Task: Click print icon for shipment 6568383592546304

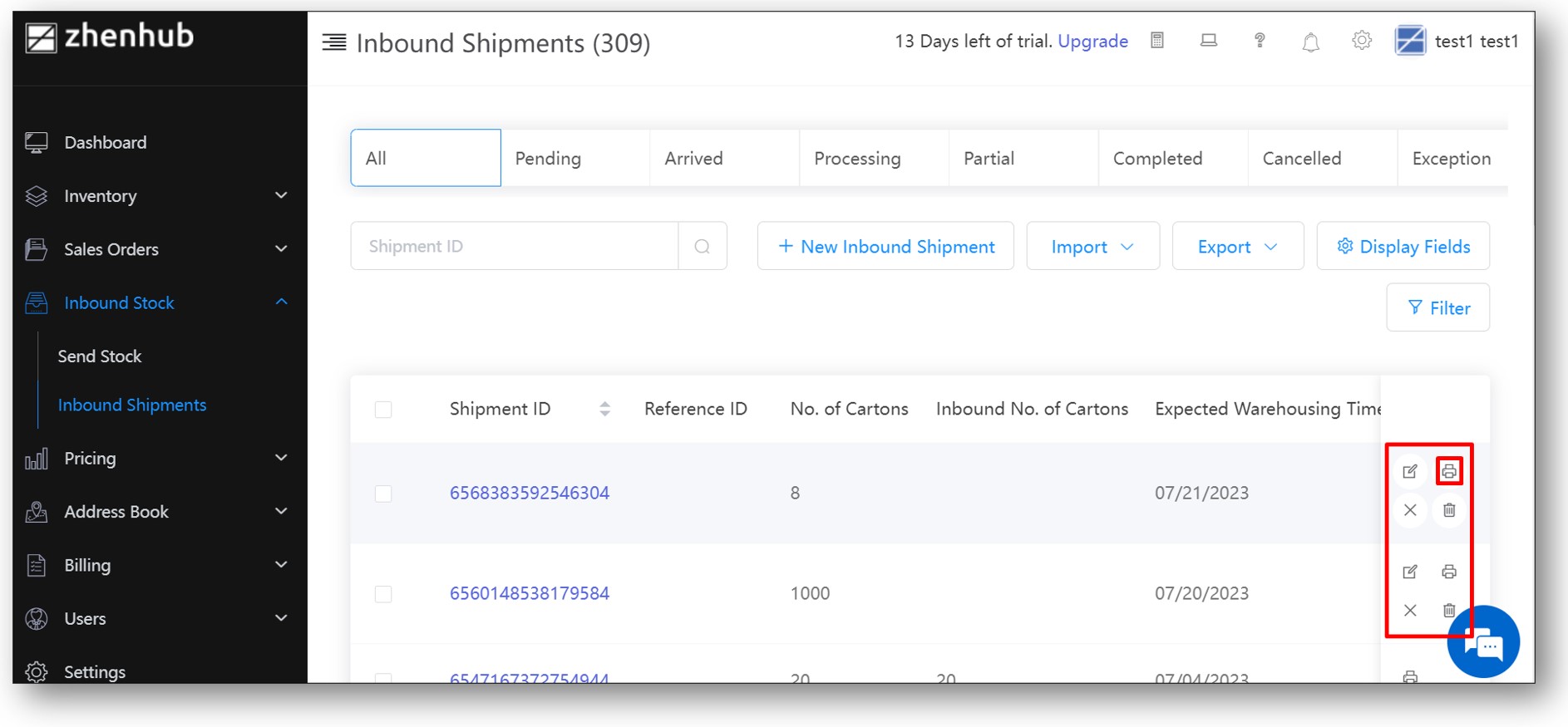Action: point(1449,472)
